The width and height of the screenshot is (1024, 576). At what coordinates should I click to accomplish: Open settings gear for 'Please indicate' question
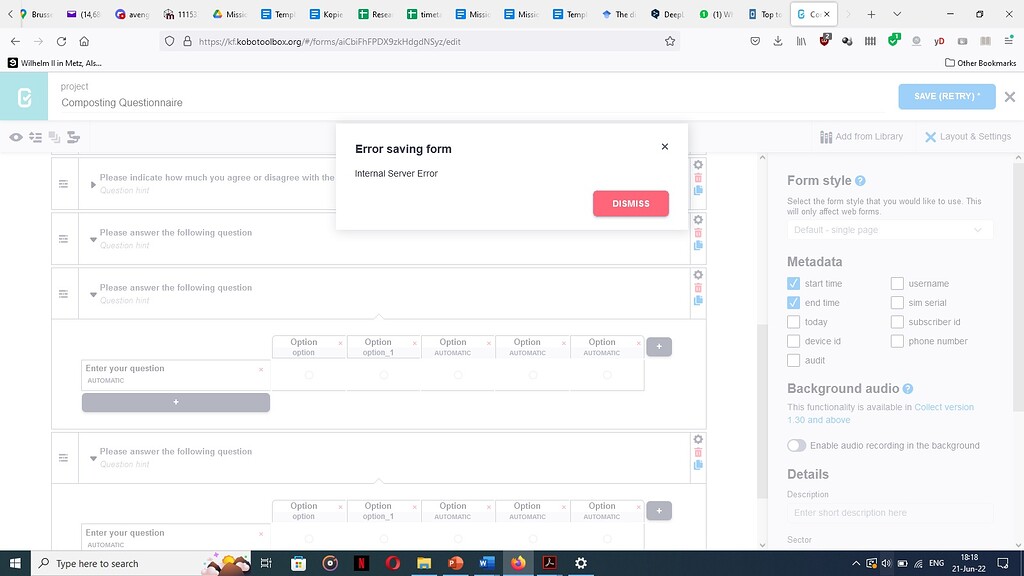coord(698,165)
